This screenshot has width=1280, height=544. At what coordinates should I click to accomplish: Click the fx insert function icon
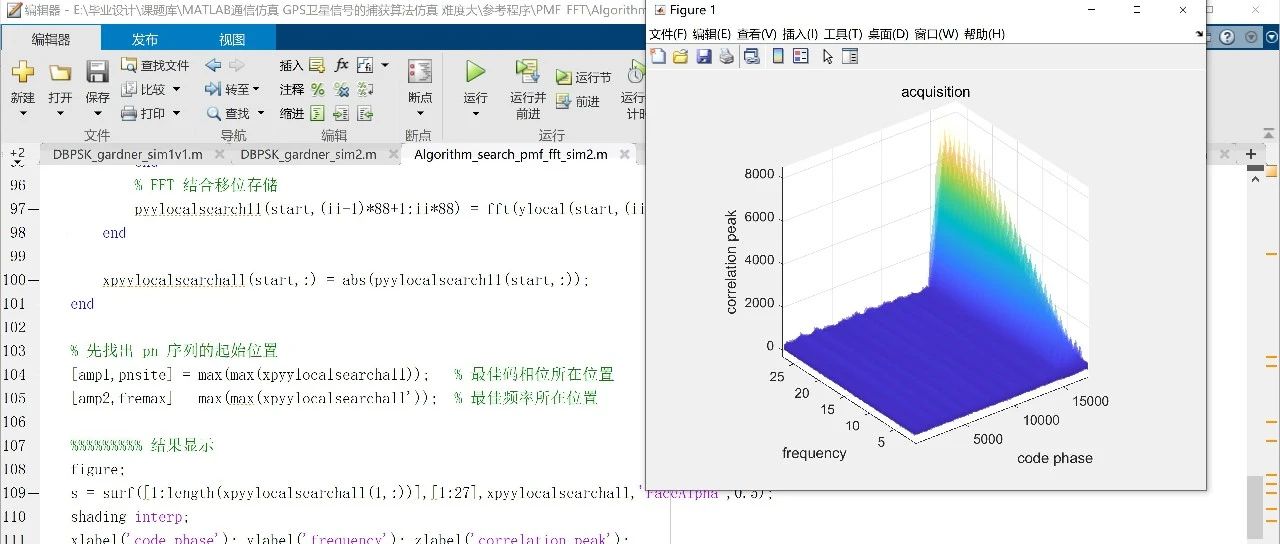point(342,65)
